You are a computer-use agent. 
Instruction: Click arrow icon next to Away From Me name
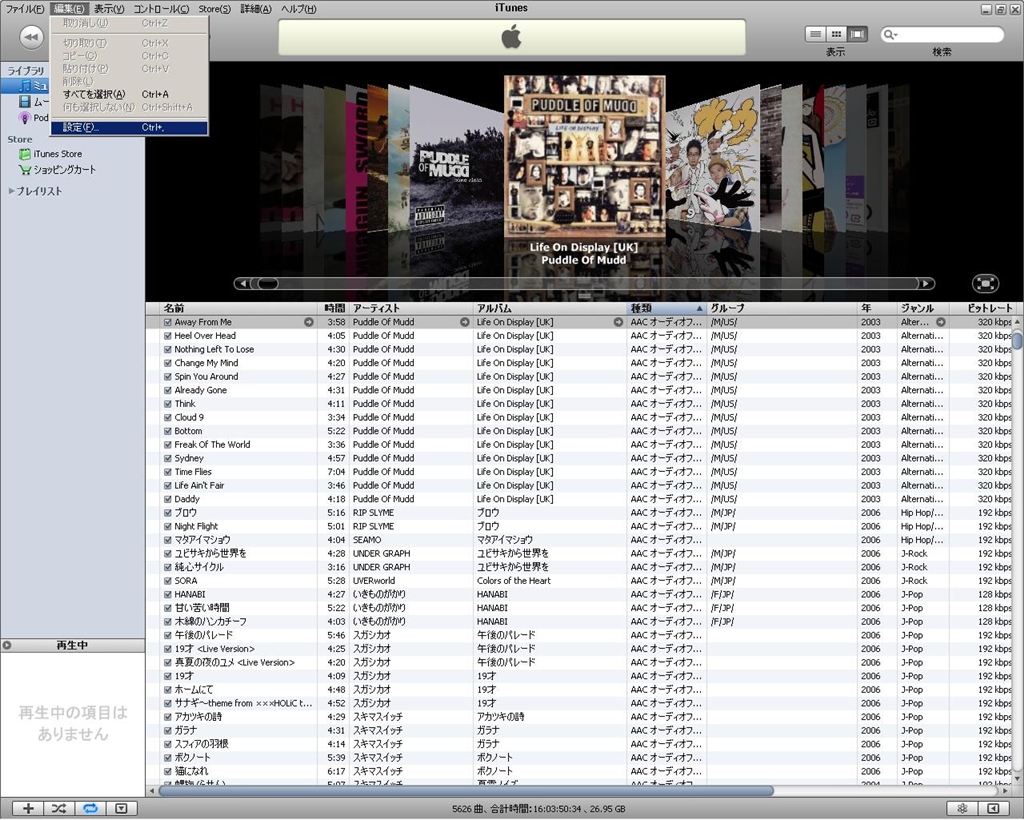pyautogui.click(x=309, y=322)
